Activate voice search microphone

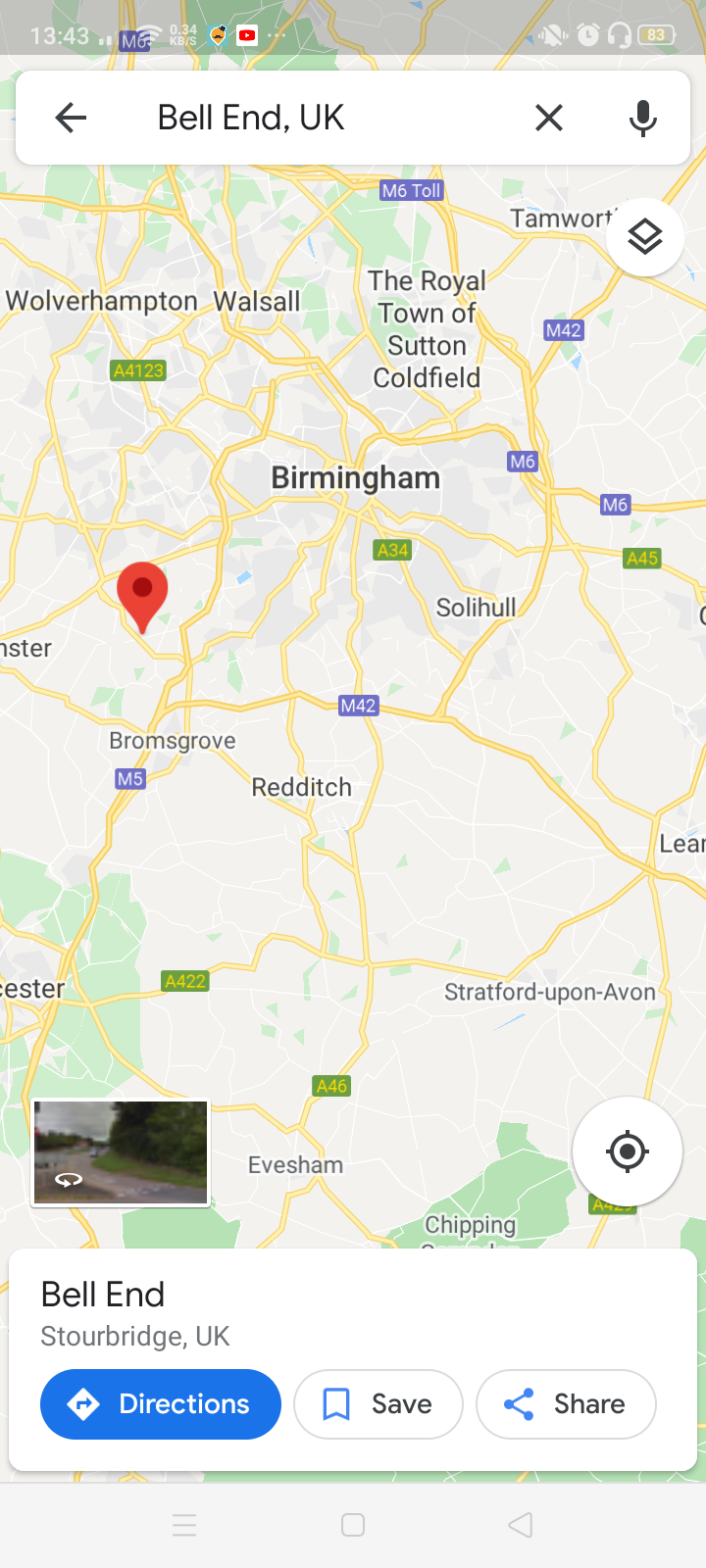[x=642, y=118]
